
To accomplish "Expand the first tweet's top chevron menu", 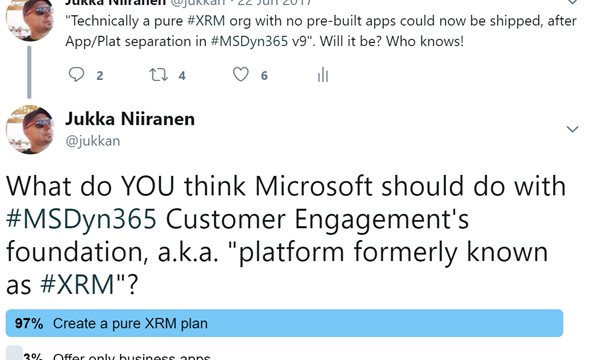I will [572, 2].
